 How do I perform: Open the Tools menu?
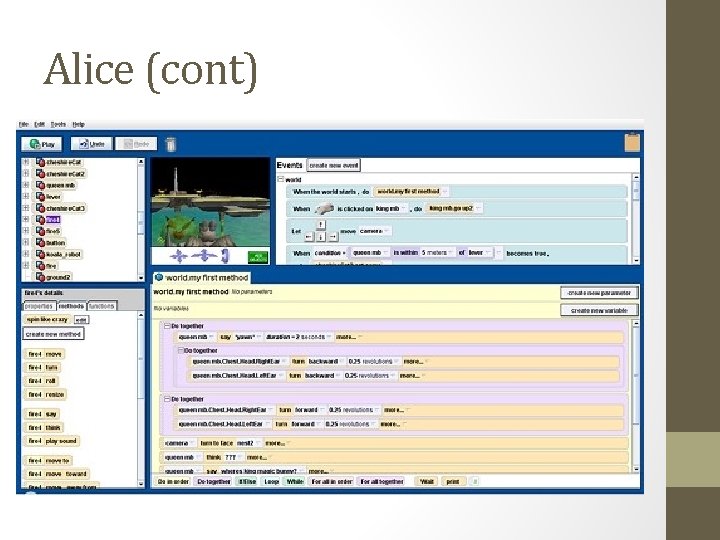point(58,124)
